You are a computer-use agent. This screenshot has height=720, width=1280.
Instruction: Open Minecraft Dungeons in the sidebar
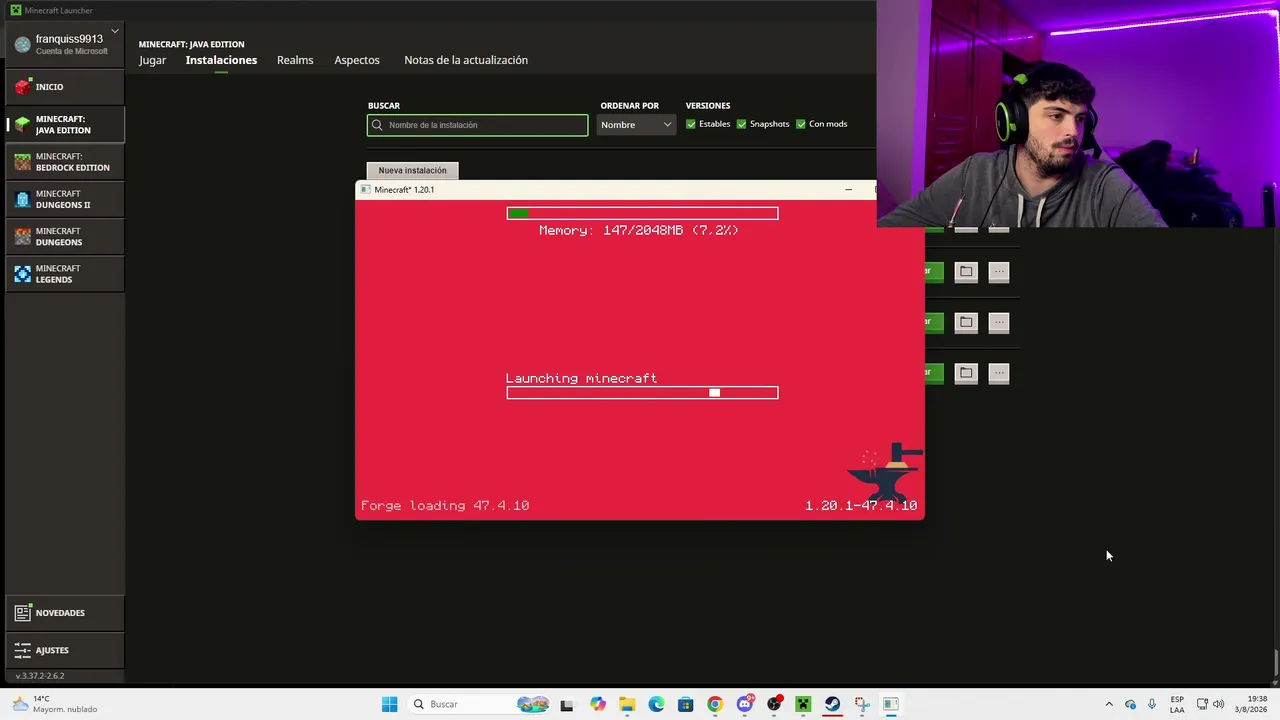65,236
